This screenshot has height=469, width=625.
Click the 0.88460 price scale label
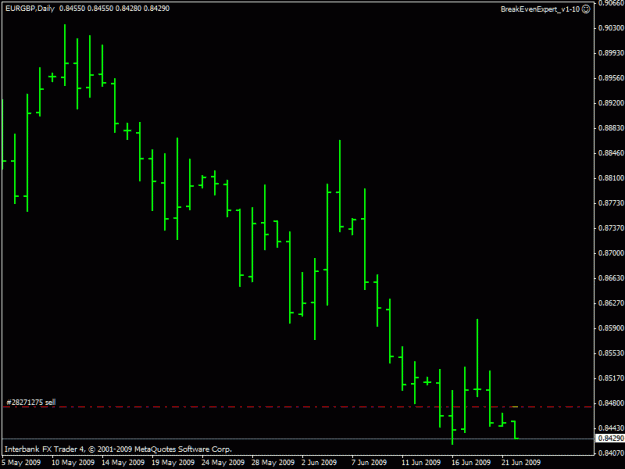tap(611, 153)
